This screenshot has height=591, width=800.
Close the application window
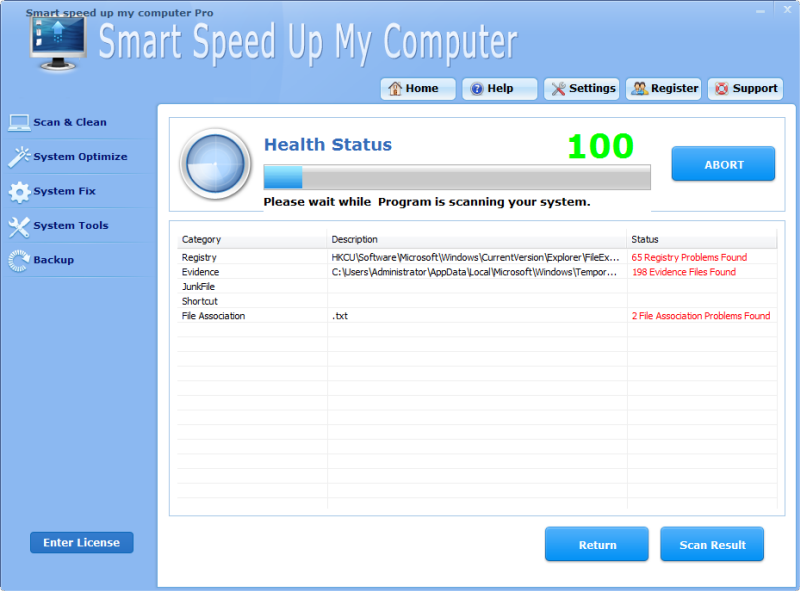(x=787, y=10)
